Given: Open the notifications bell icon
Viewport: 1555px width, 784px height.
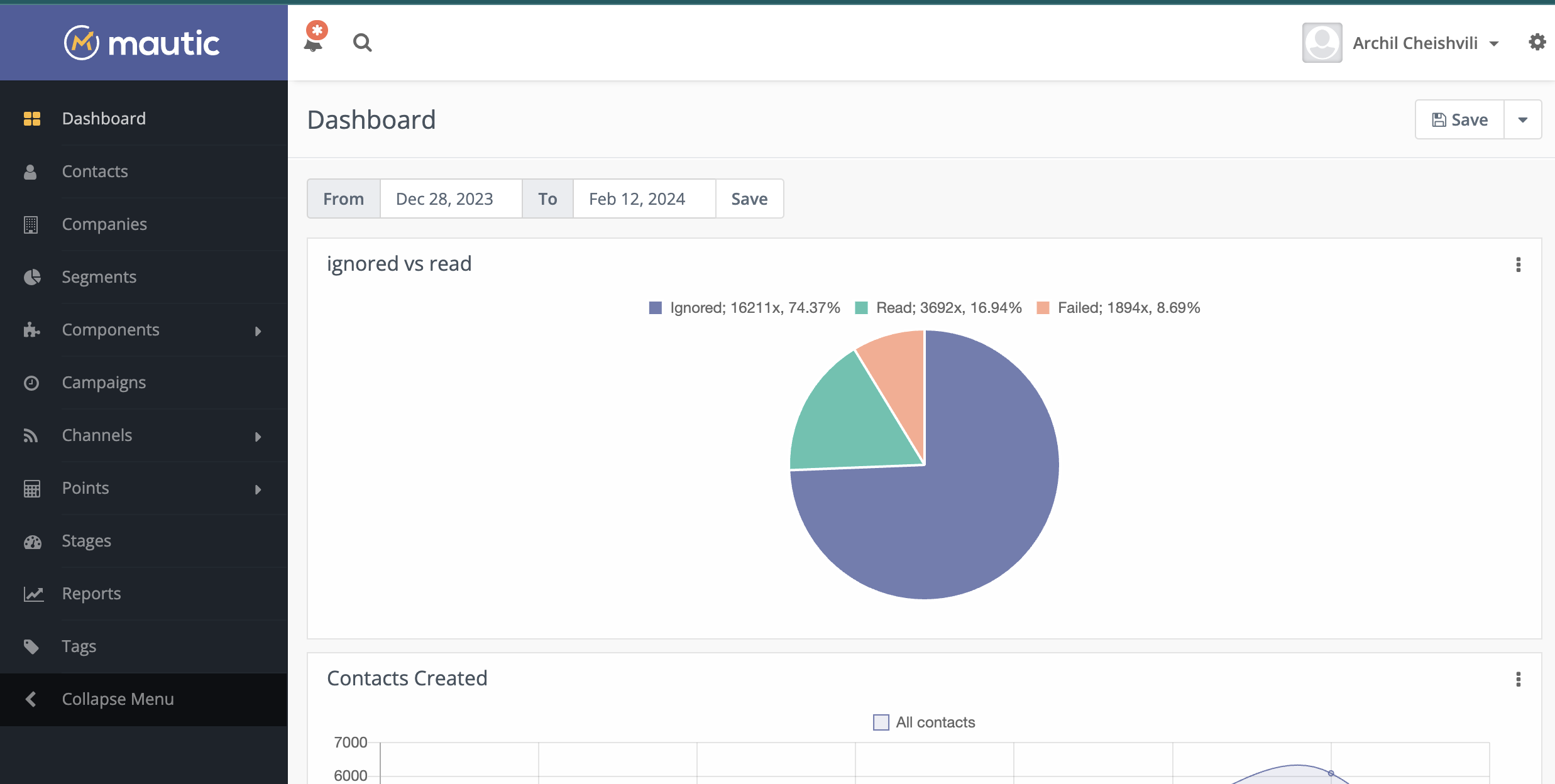Looking at the screenshot, I should click(x=313, y=43).
